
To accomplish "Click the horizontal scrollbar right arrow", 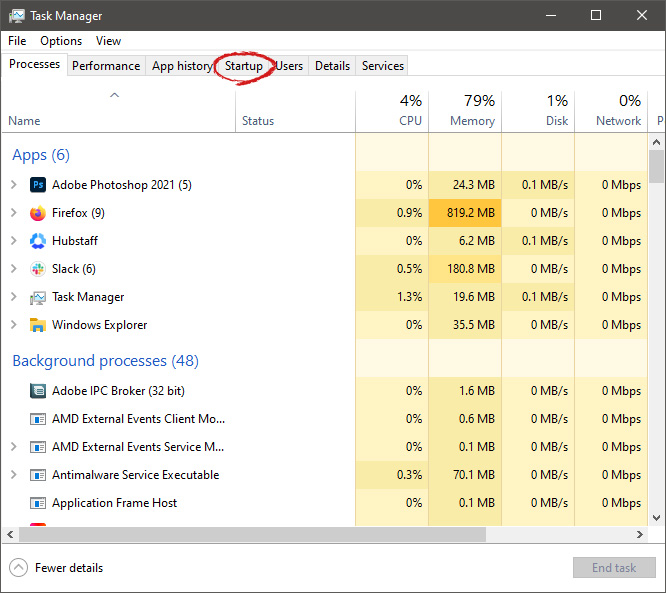I will click(x=640, y=534).
